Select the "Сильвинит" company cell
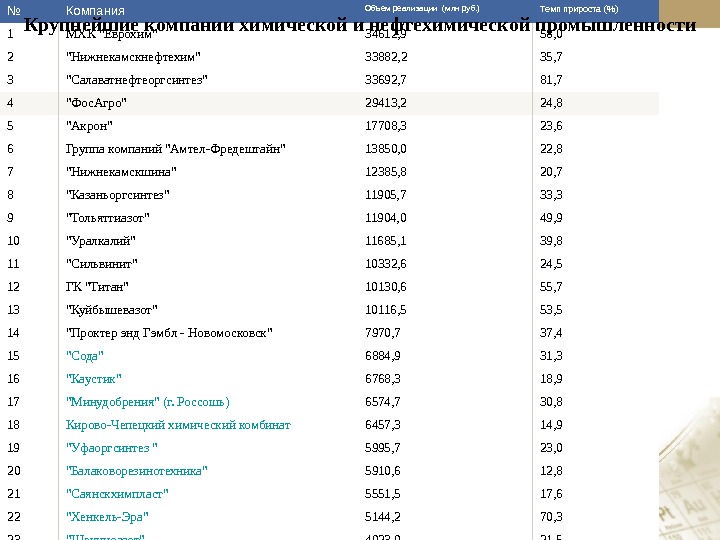 pos(101,264)
